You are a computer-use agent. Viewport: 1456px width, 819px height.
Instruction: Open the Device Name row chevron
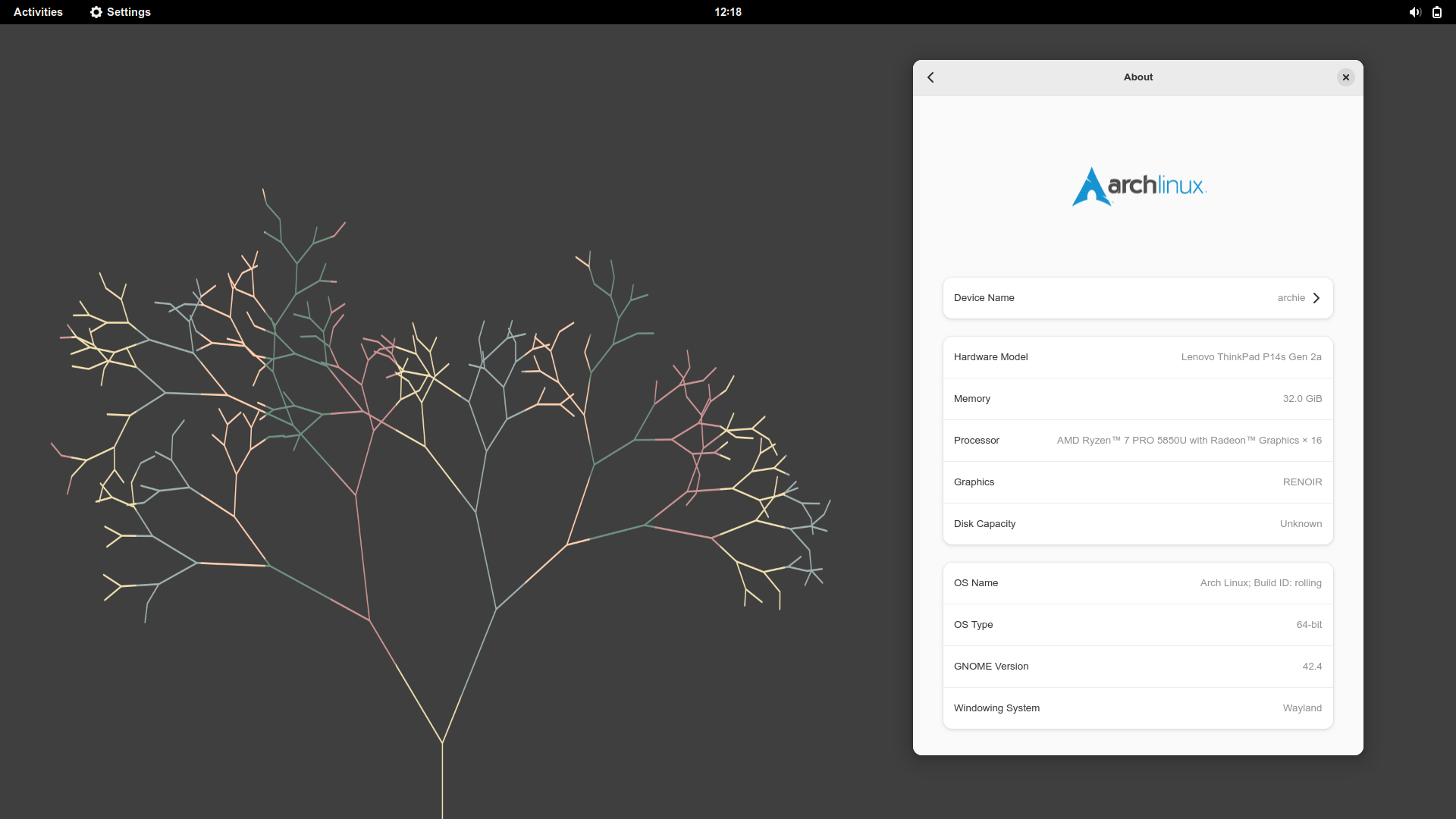pos(1316,298)
